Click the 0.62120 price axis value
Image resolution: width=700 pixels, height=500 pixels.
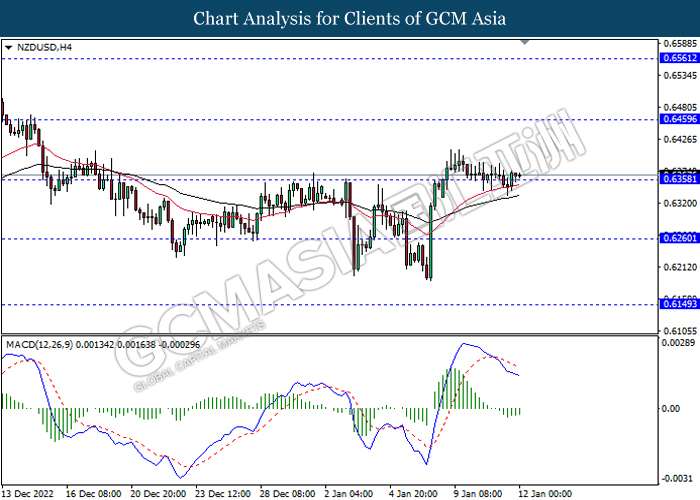pos(680,267)
